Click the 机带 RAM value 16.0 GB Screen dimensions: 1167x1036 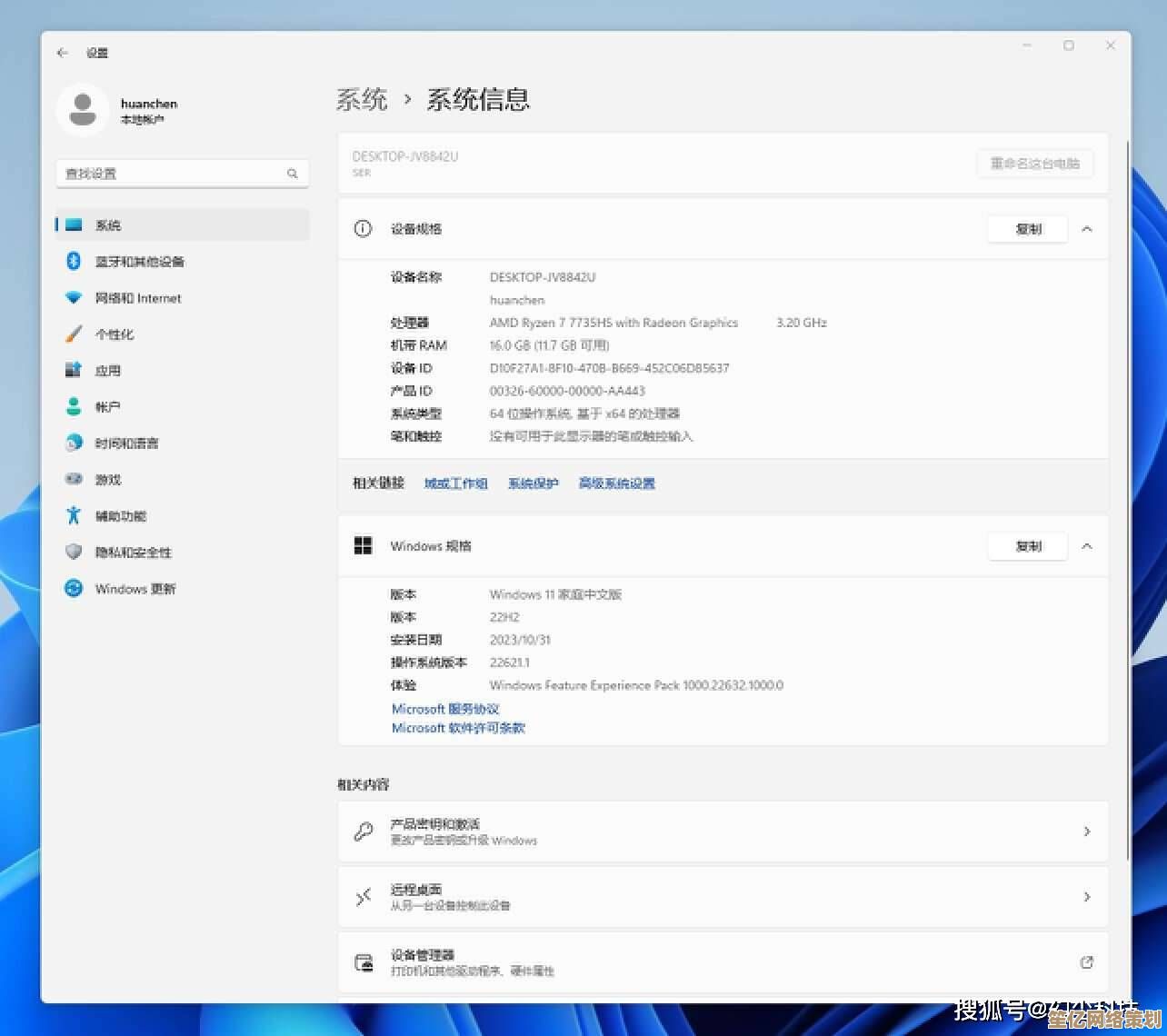(x=549, y=345)
